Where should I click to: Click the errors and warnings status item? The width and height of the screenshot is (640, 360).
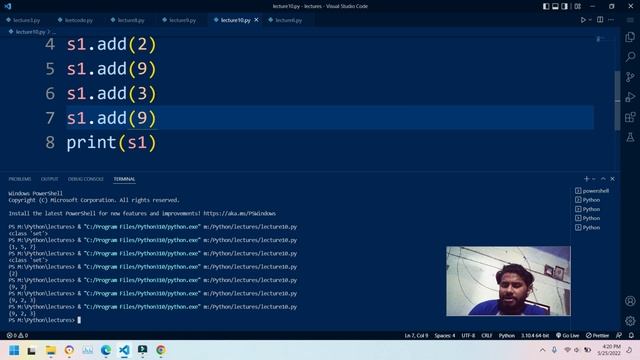[17, 335]
